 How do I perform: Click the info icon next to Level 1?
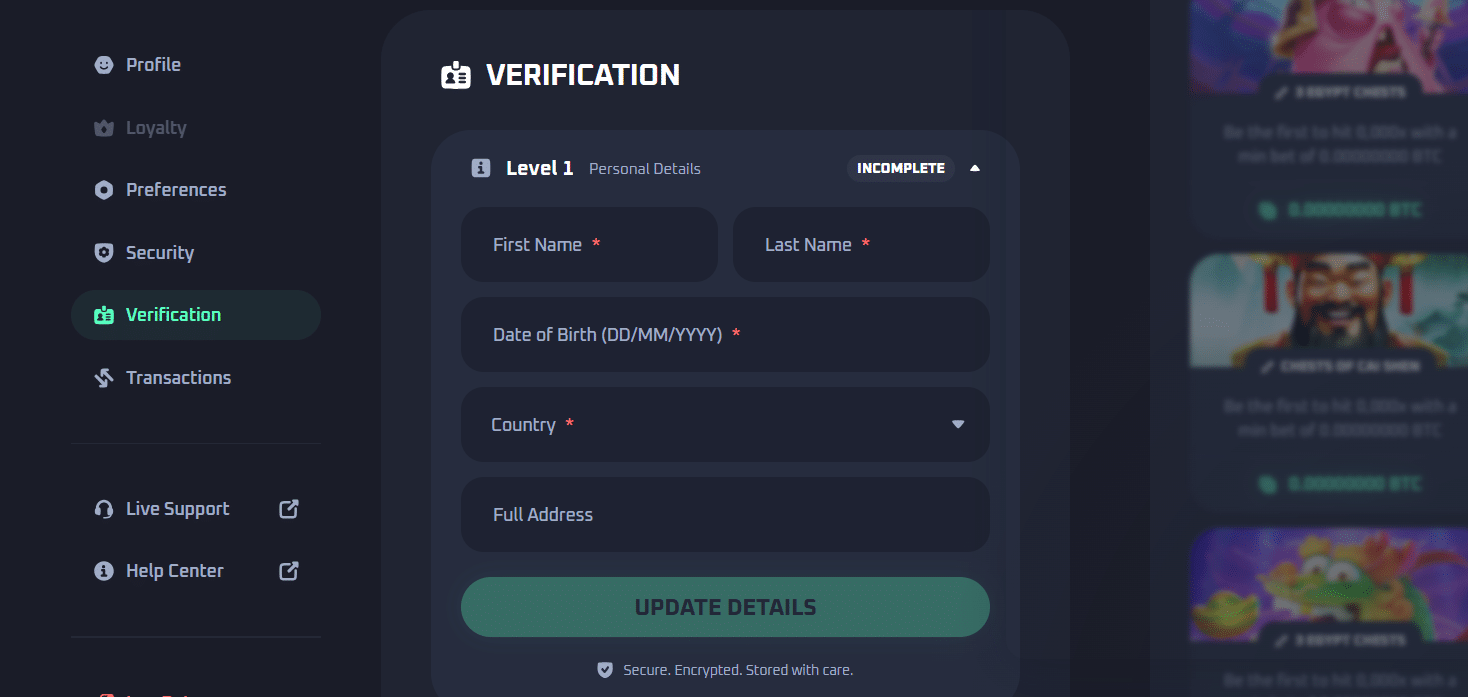pos(481,168)
